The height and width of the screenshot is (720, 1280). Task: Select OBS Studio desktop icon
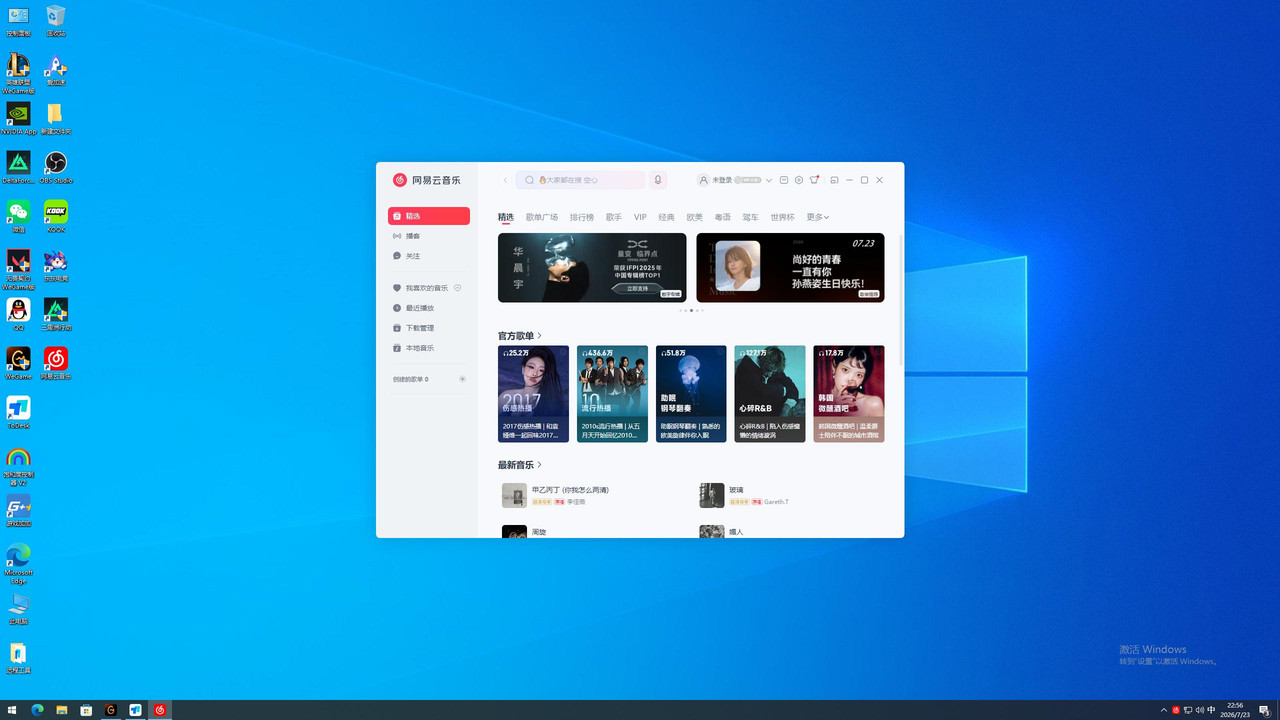click(56, 167)
